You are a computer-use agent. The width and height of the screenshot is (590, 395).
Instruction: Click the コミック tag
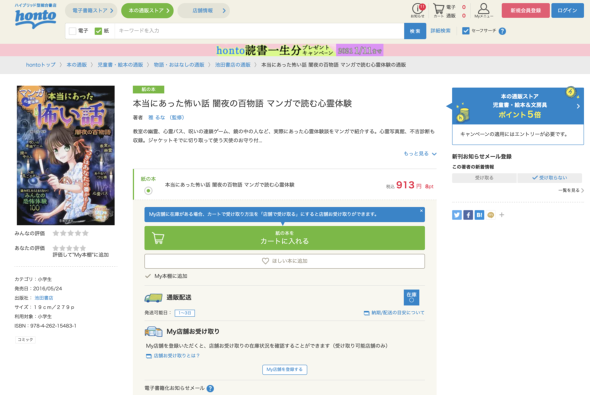[x=25, y=340]
